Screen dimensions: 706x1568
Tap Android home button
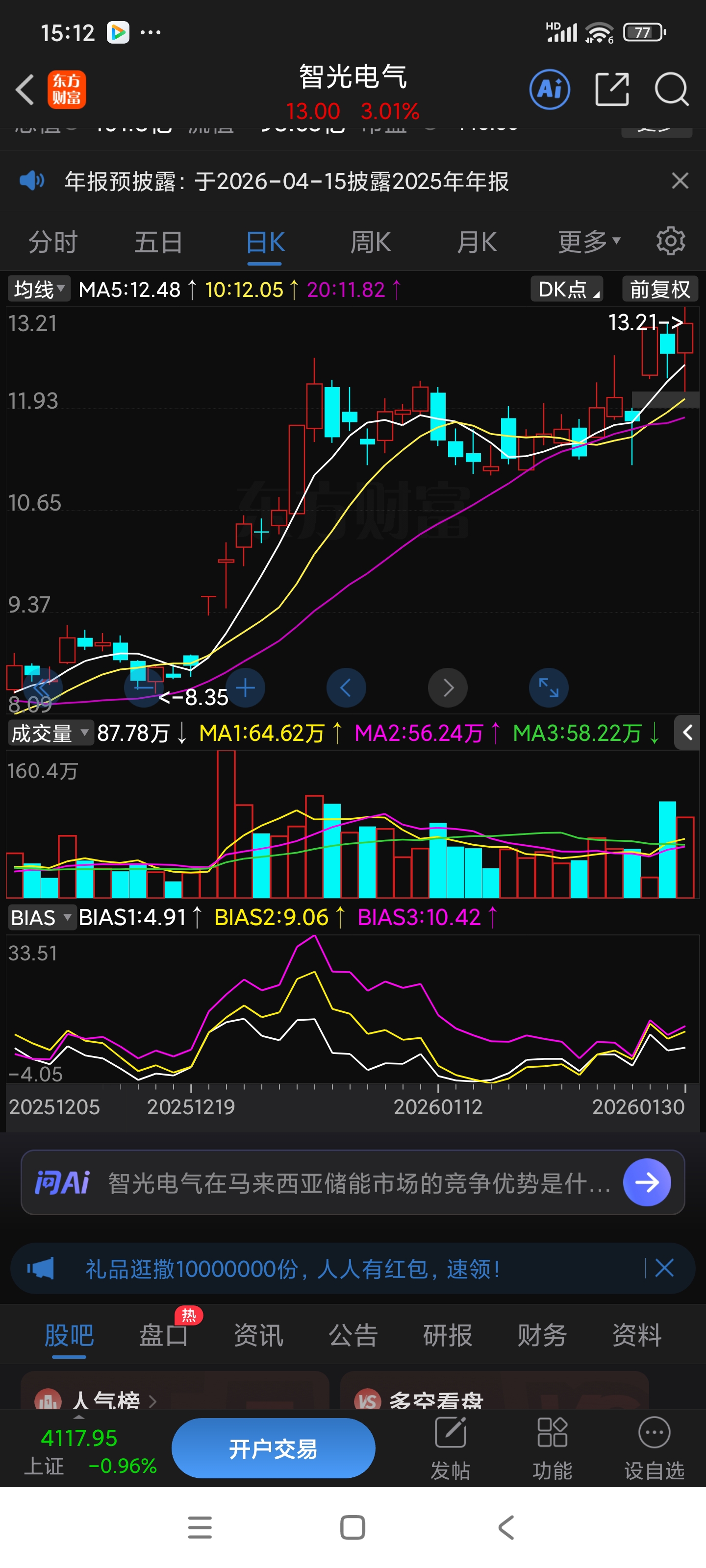coord(353,1527)
